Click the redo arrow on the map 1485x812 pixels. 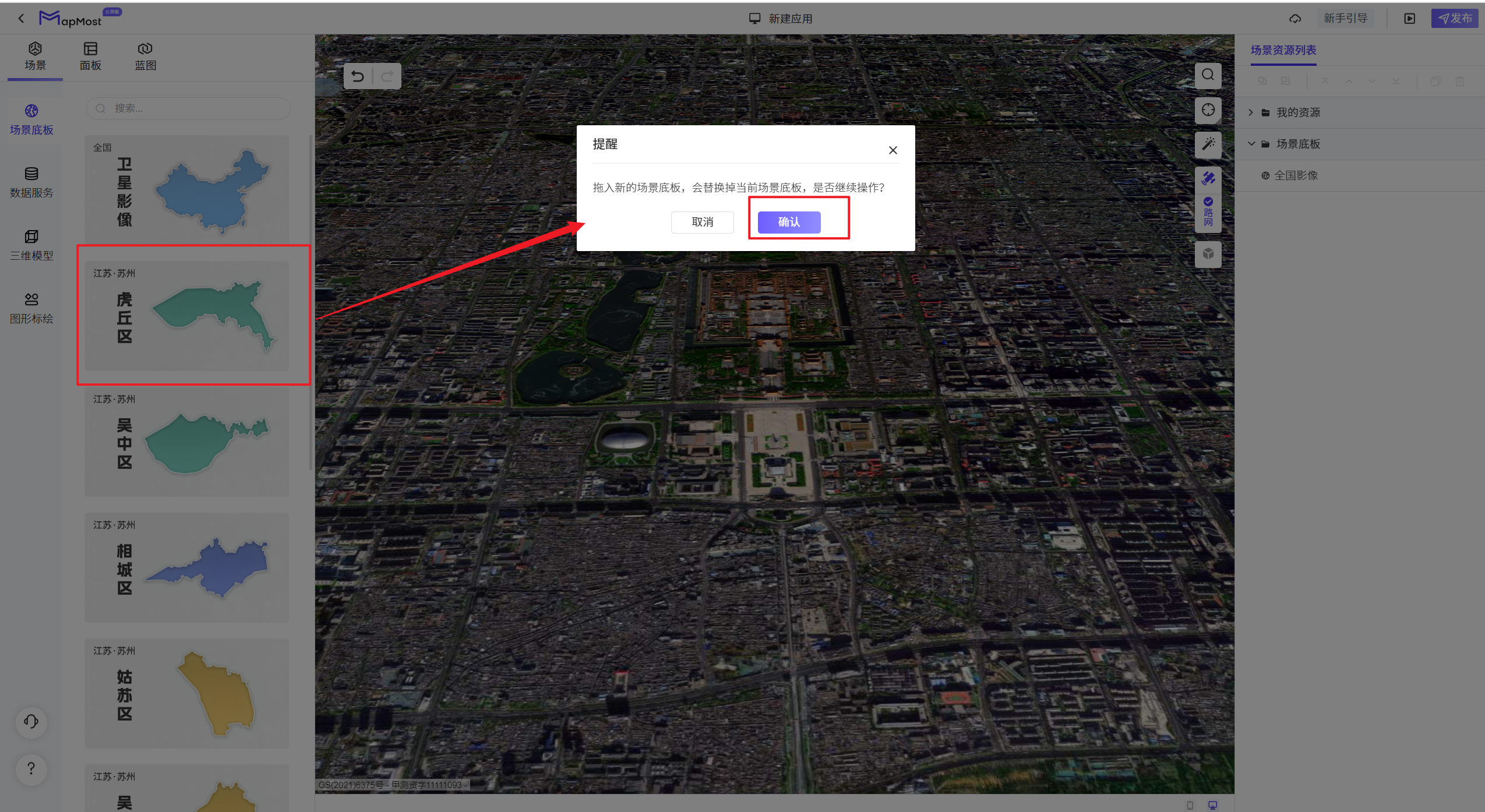tap(387, 76)
